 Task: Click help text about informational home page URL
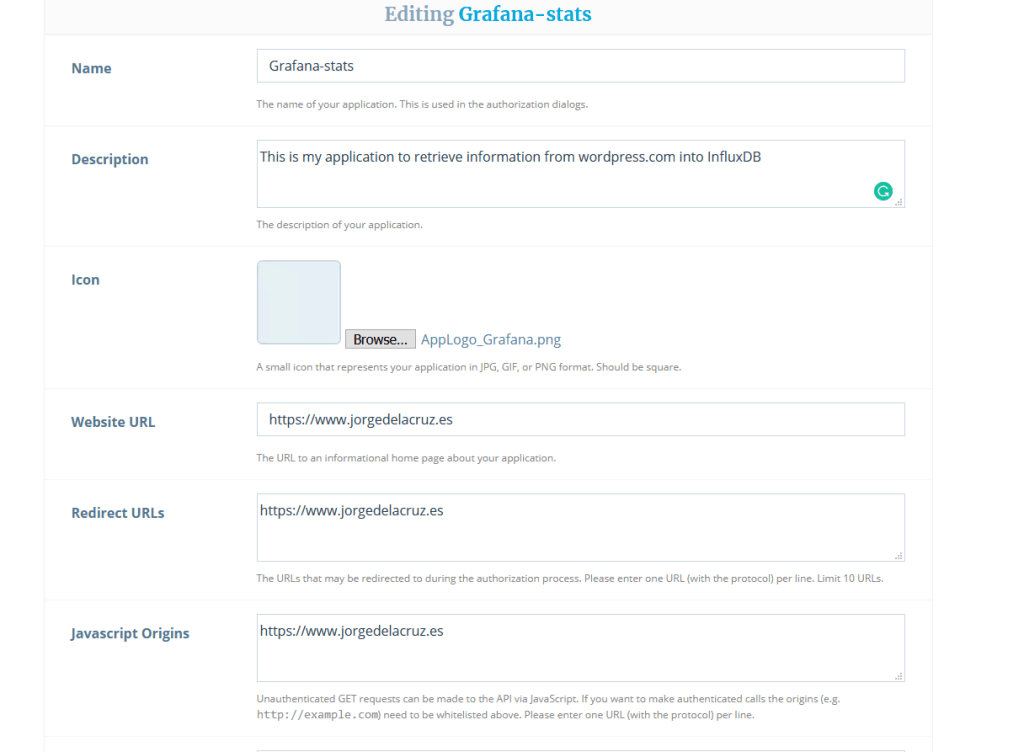coord(406,458)
